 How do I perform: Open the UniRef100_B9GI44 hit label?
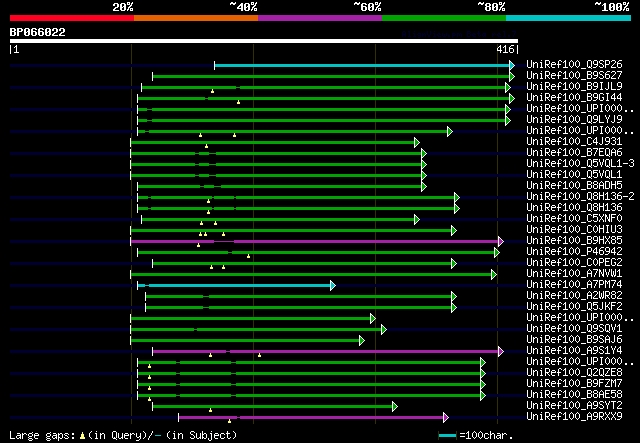574,98
